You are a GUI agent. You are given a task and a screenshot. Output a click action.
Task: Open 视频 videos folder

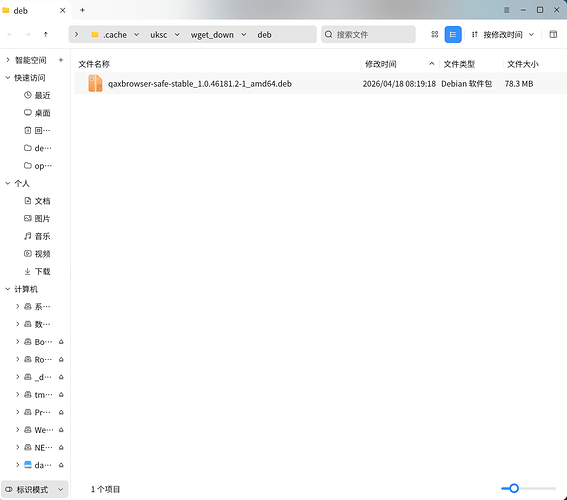[x=37, y=254]
